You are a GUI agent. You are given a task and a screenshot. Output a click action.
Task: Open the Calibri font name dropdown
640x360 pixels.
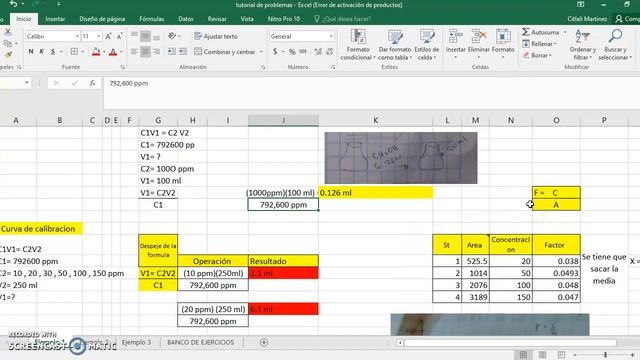[77, 36]
